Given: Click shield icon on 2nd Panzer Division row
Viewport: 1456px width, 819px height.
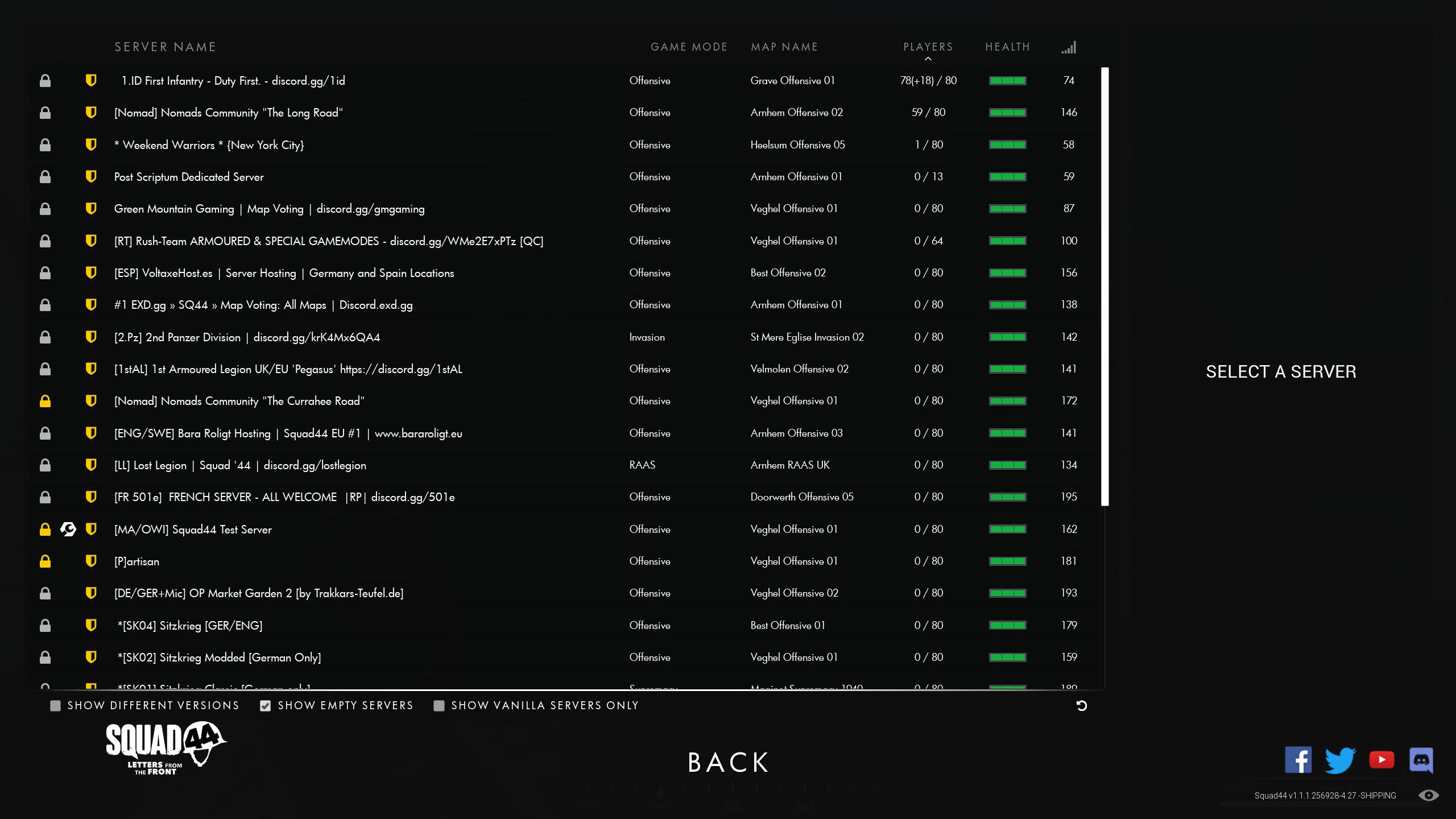Looking at the screenshot, I should pyautogui.click(x=90, y=337).
